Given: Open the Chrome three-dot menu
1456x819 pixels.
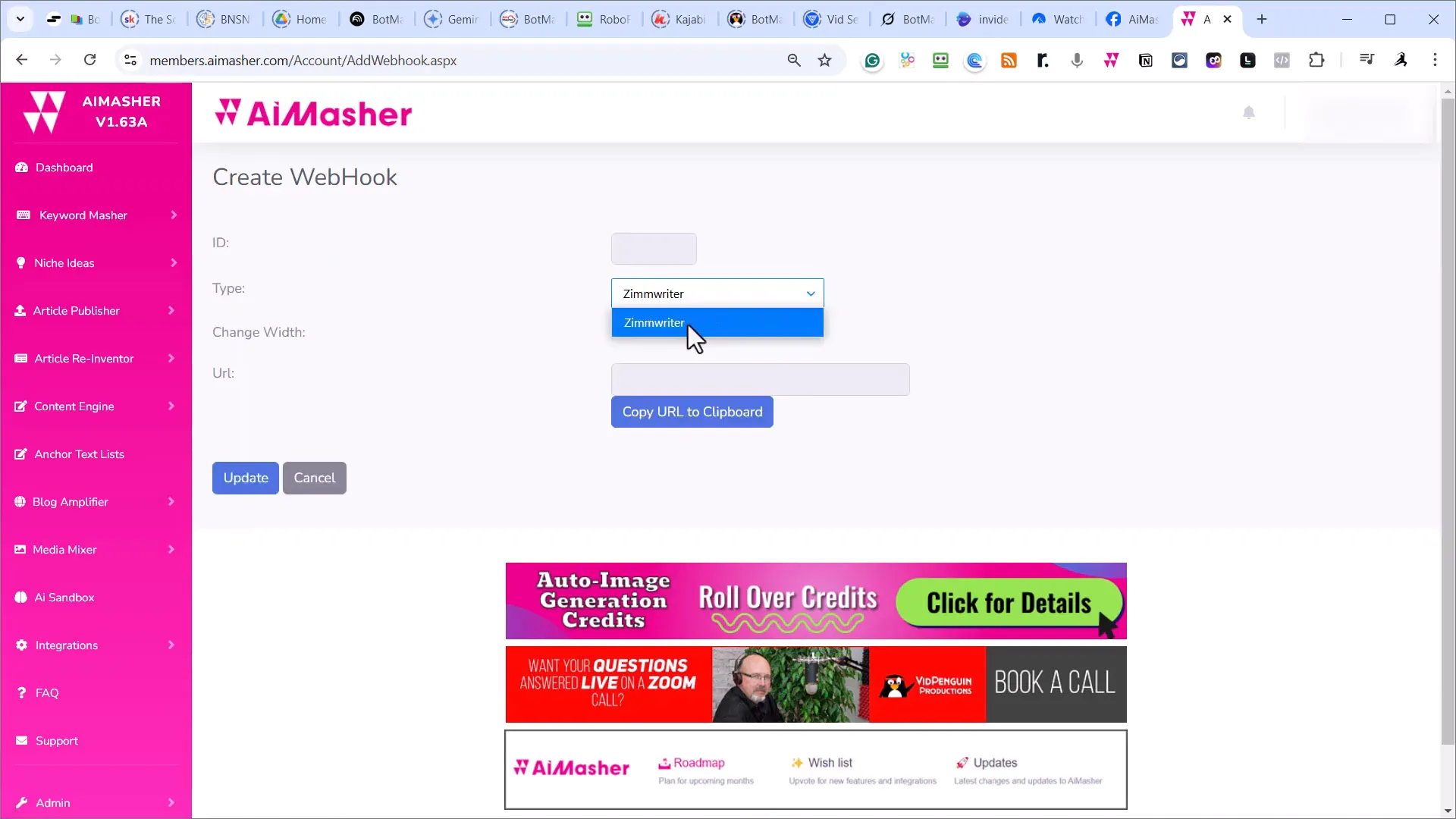Looking at the screenshot, I should coord(1435,60).
